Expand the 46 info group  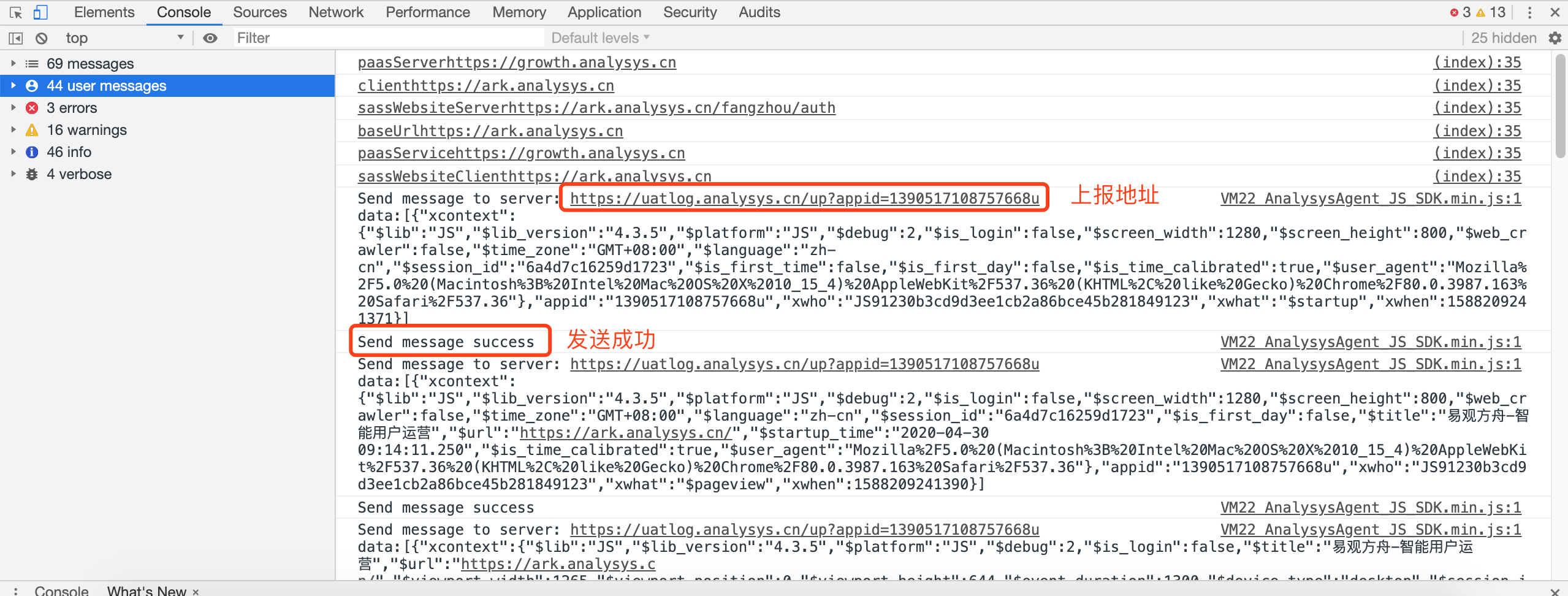pos(13,151)
